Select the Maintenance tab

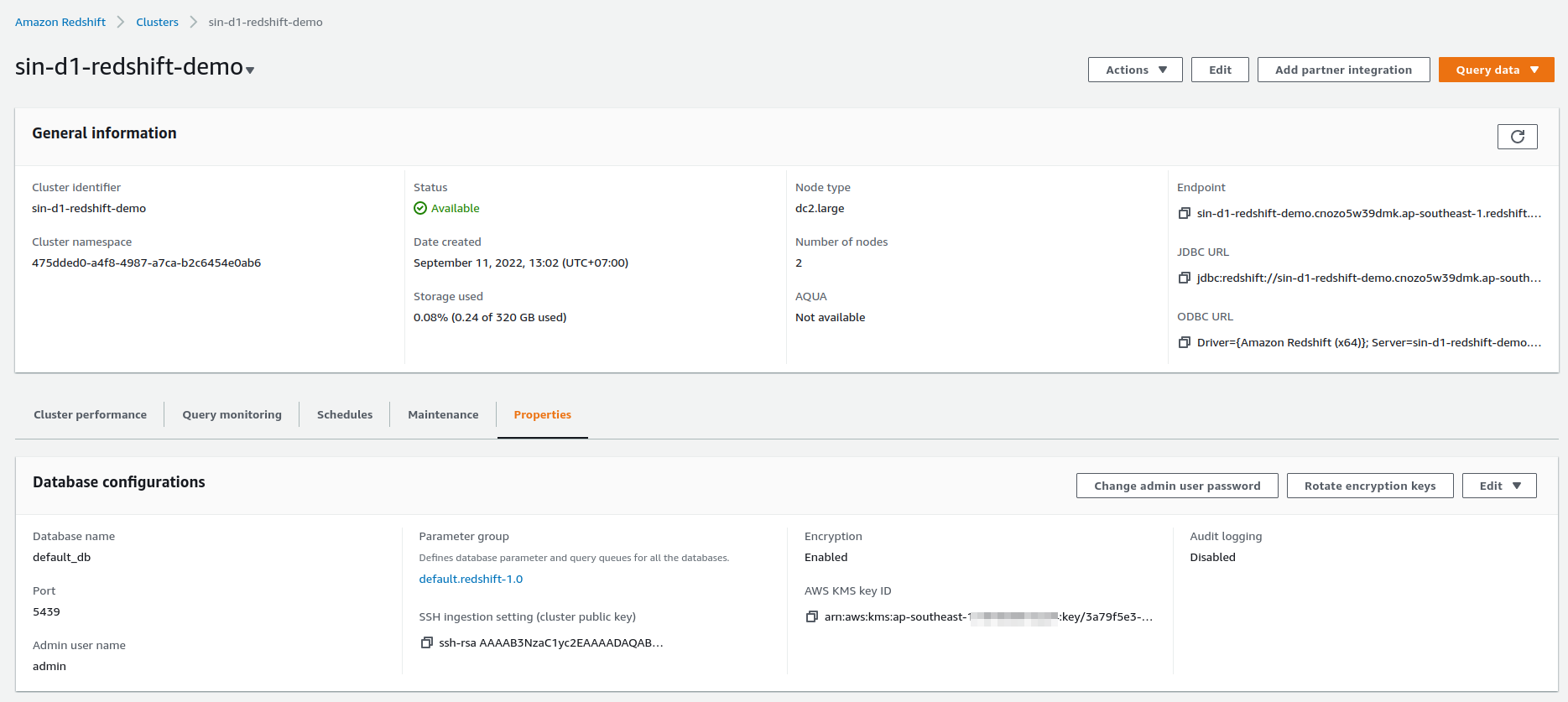pyautogui.click(x=443, y=414)
